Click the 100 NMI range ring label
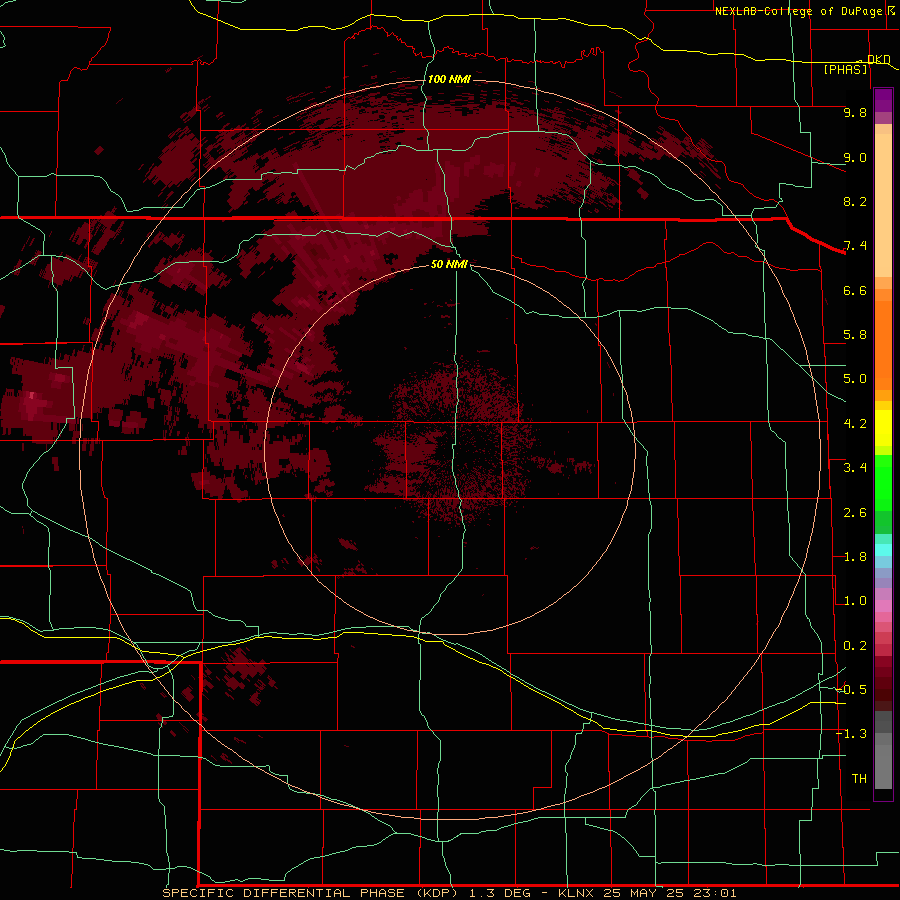The width and height of the screenshot is (900, 900). 449,79
